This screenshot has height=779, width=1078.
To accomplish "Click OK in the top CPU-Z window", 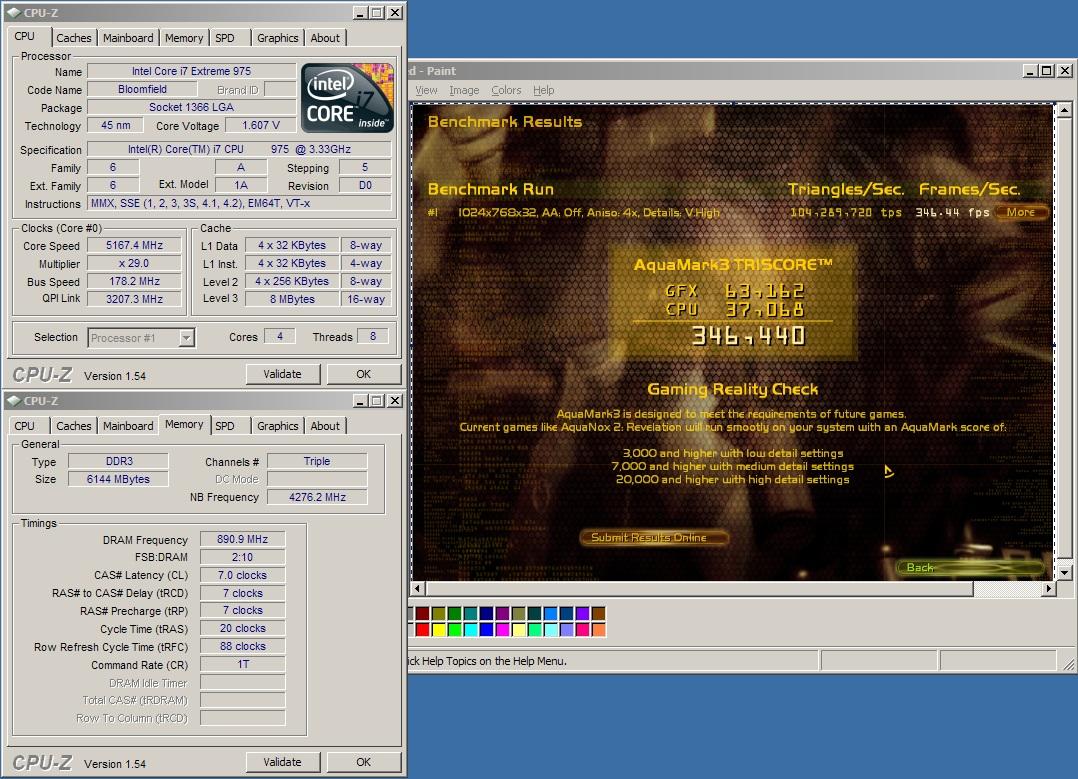I will 364,374.
